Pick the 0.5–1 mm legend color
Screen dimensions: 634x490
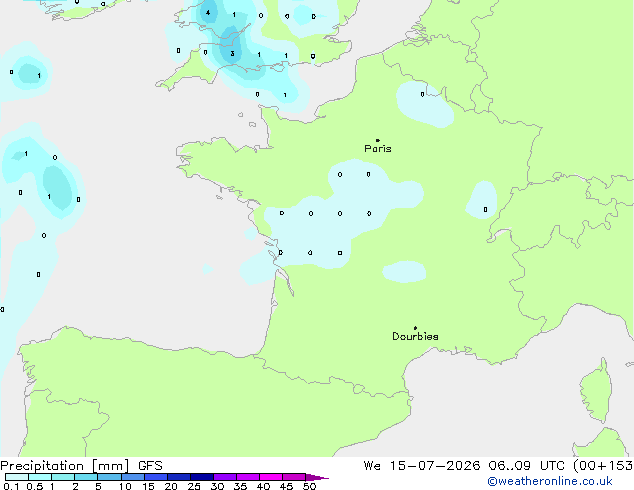40,477
